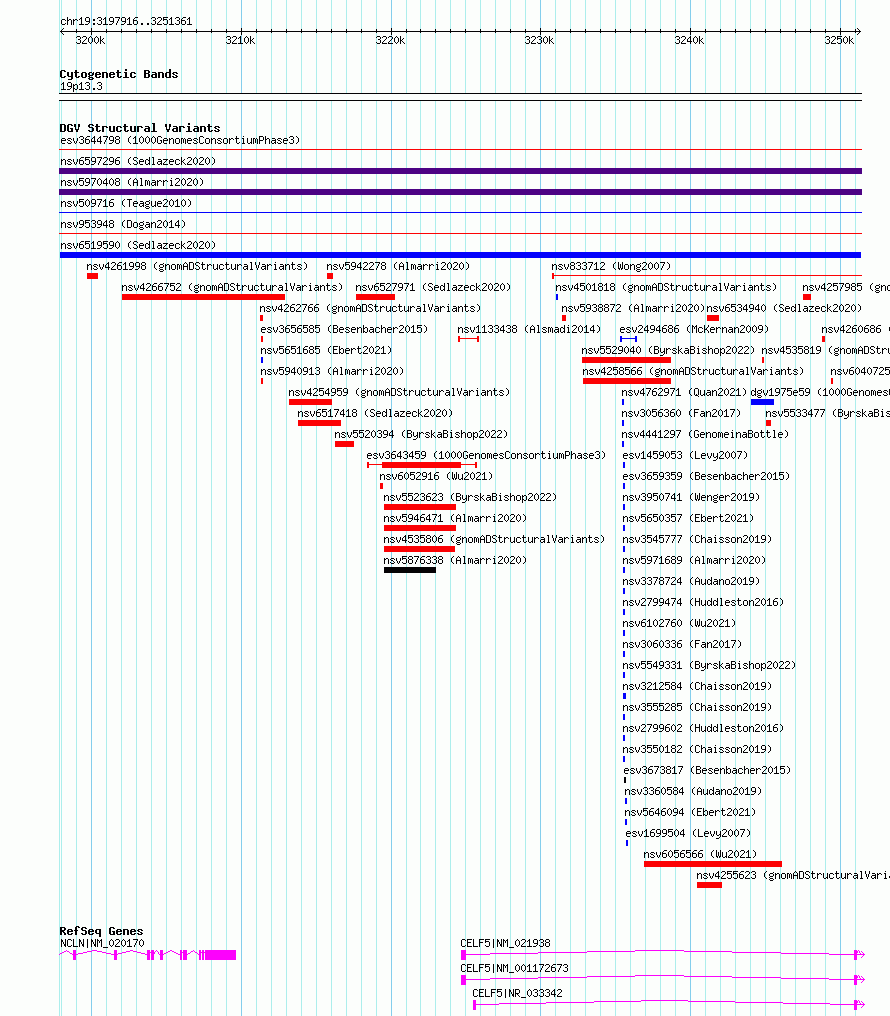Viewport: 890px width, 1016px height.
Task: Click the nsv4254959 gnomADStructuralVariants label
Action: (x=399, y=393)
